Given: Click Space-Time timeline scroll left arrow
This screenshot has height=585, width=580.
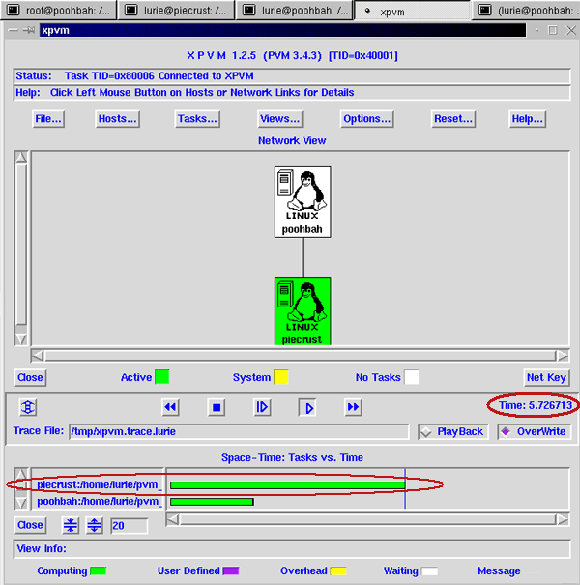Looking at the screenshot, I should coord(173,519).
